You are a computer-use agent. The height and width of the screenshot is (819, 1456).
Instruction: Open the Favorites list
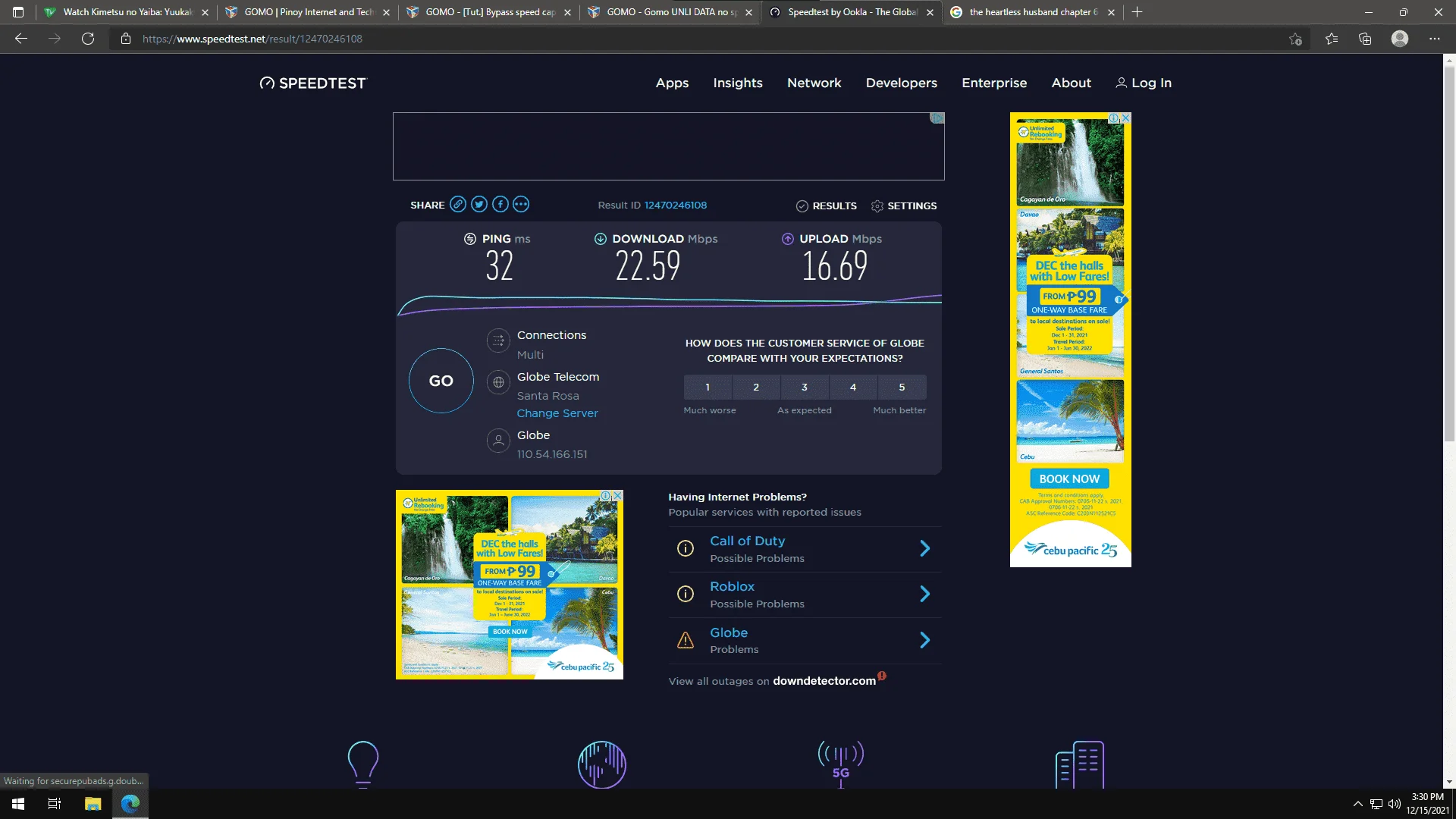click(1332, 39)
